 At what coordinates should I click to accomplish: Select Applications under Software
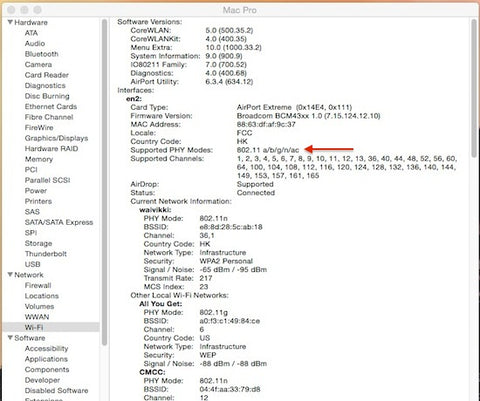[46, 359]
